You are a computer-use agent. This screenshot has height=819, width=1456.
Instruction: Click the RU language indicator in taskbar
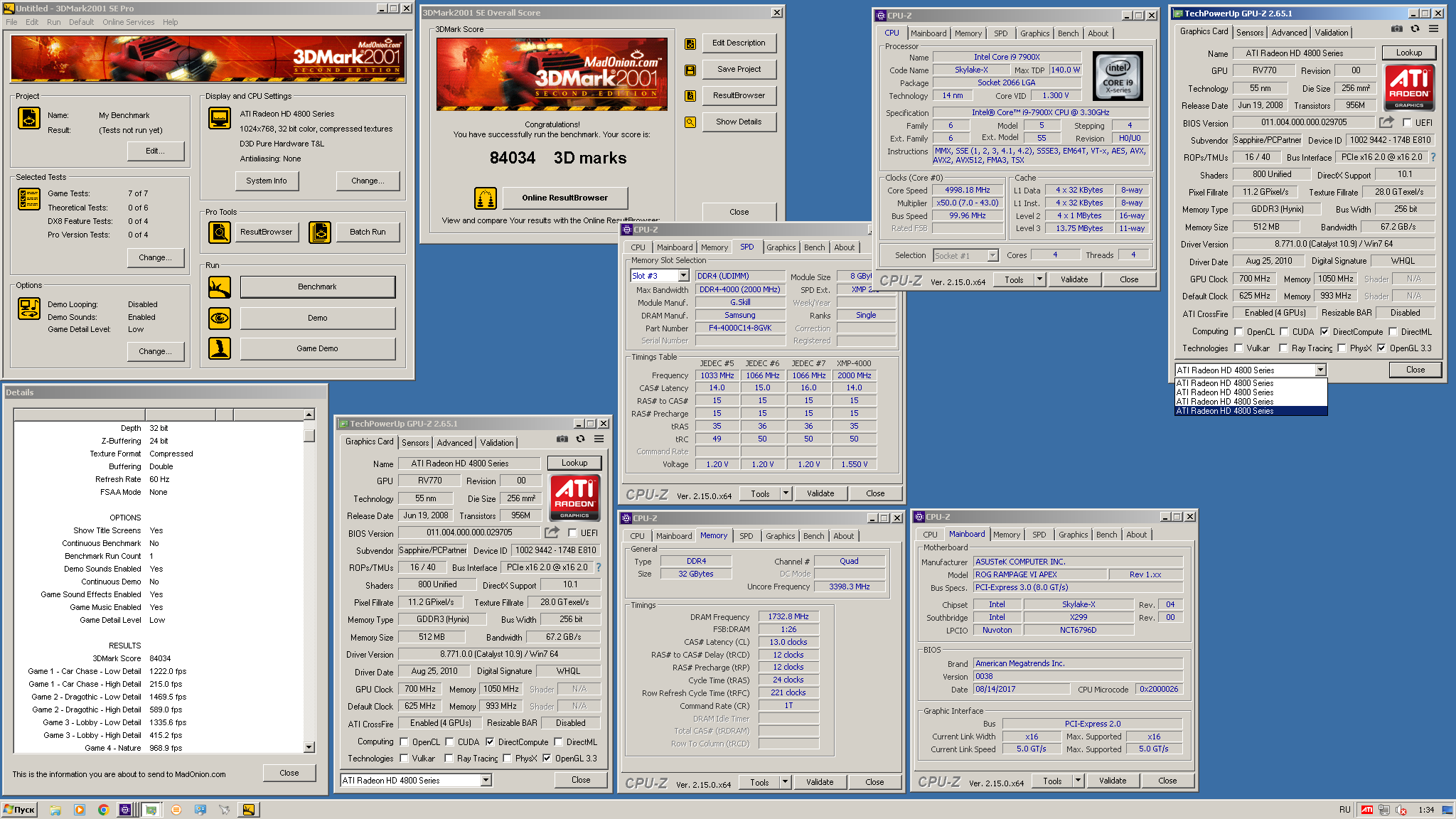click(1344, 810)
